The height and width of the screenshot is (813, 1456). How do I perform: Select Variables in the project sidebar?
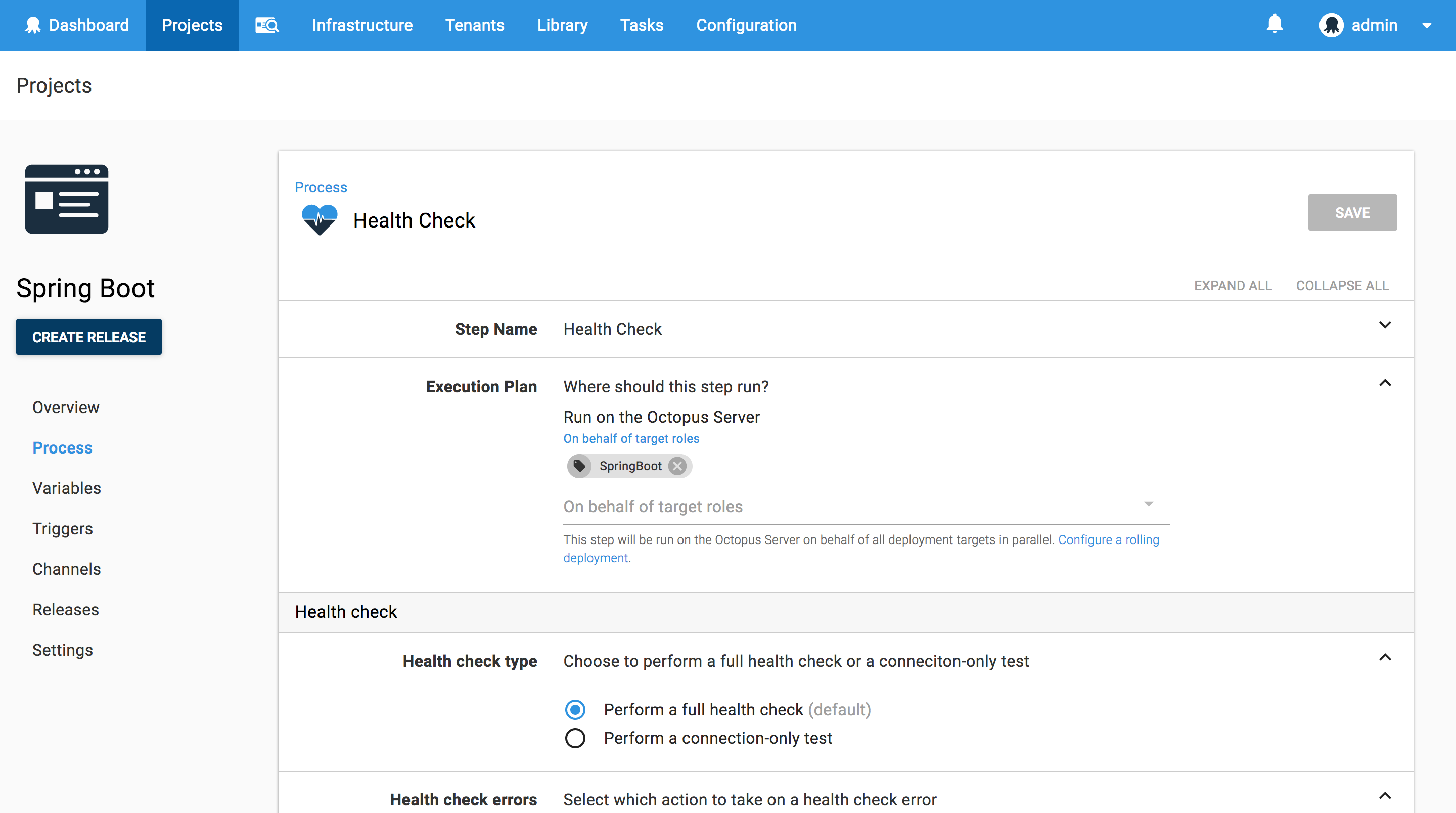(66, 488)
